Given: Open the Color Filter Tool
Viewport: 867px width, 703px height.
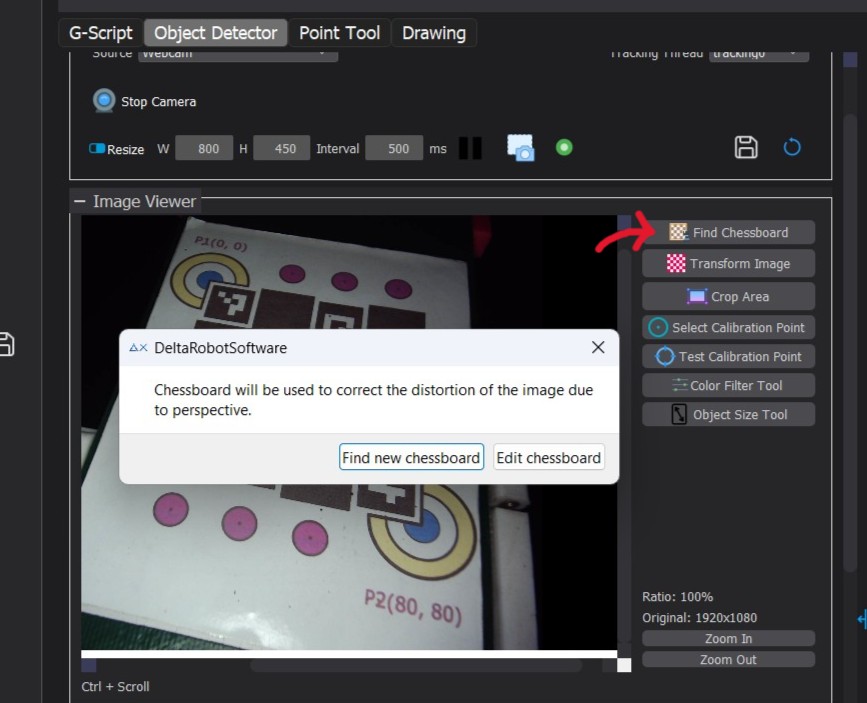Looking at the screenshot, I should click(728, 386).
